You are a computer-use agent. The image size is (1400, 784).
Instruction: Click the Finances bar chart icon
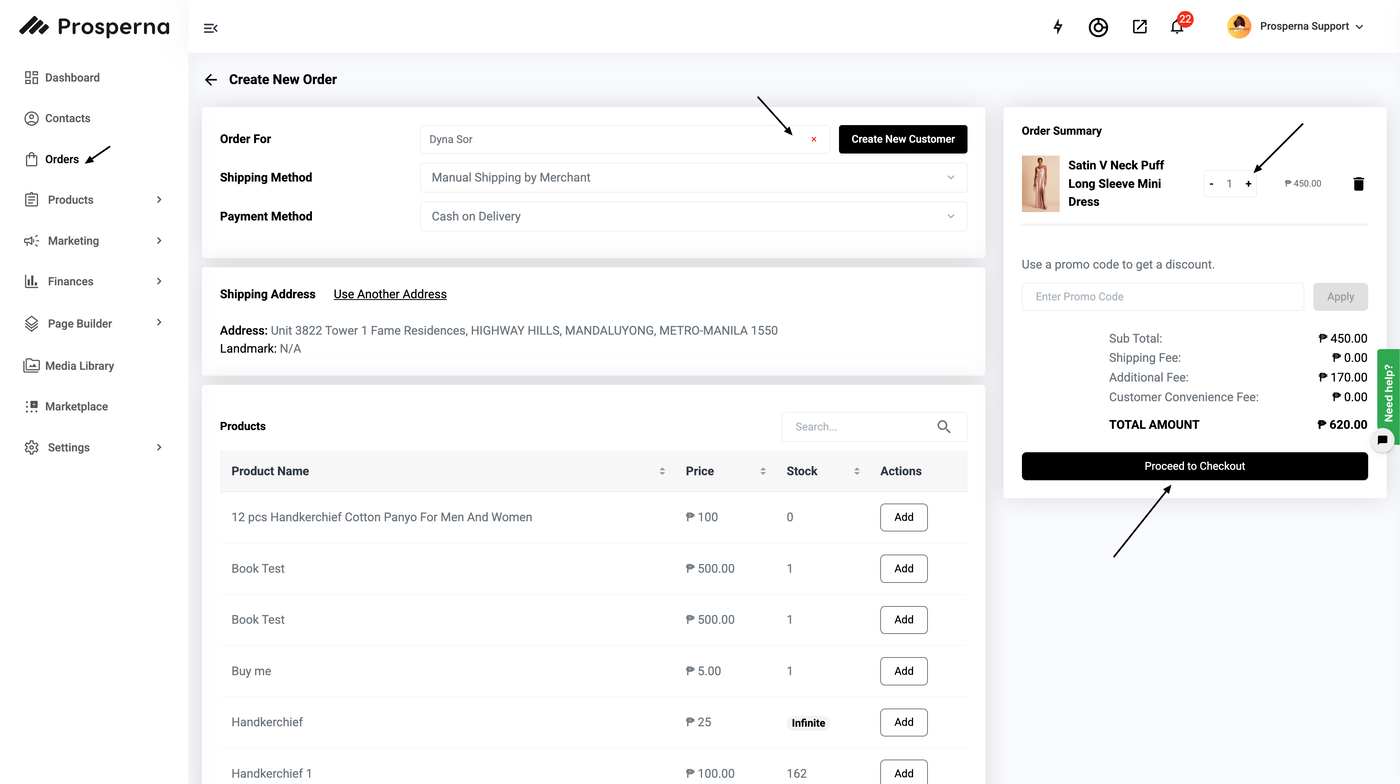click(31, 282)
